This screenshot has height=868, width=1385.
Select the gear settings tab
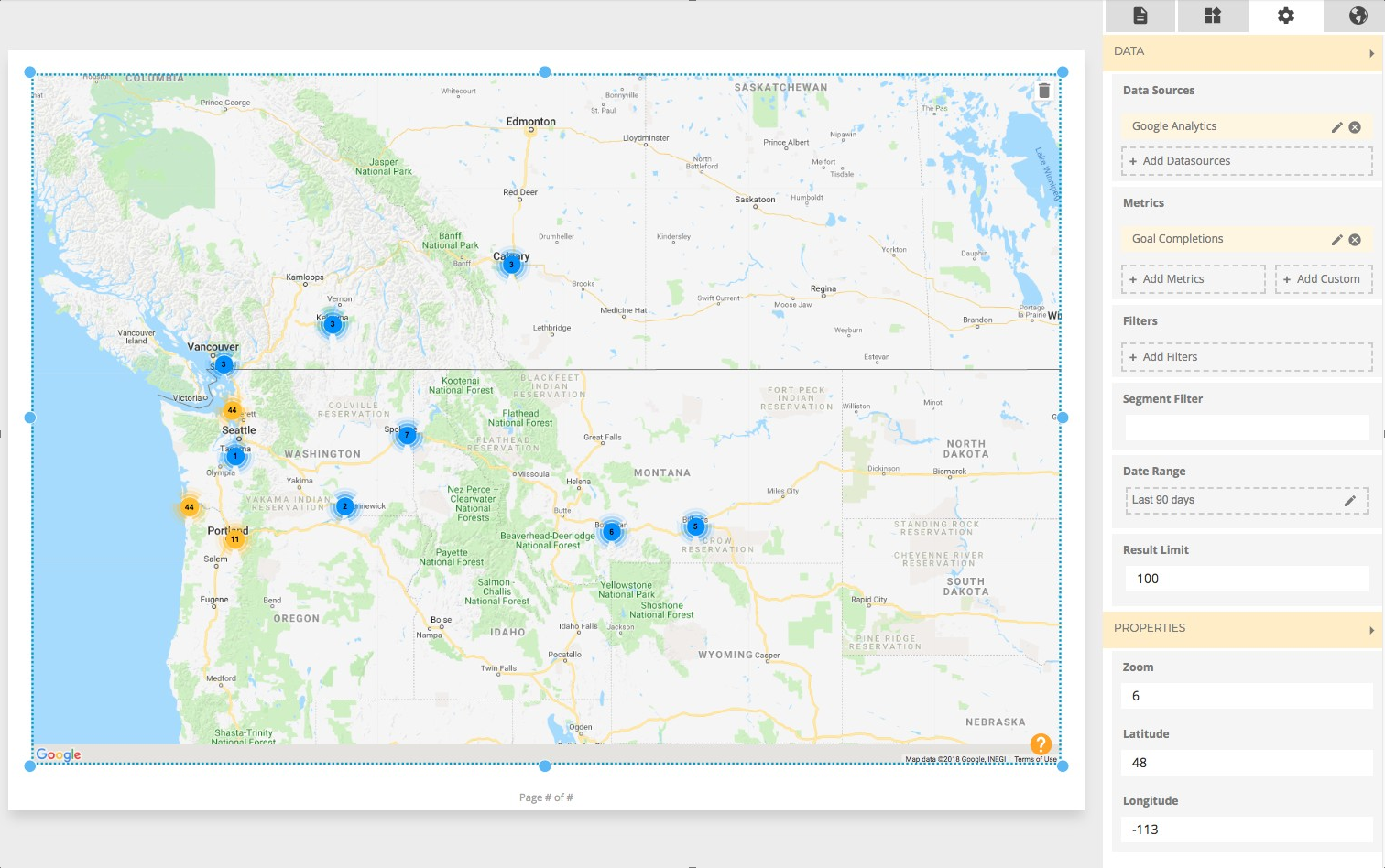1286,16
